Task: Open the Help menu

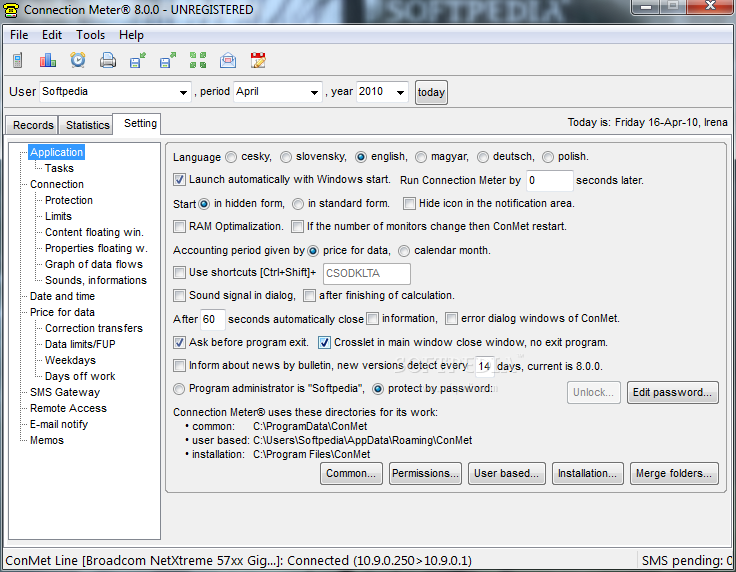Action: [x=131, y=35]
